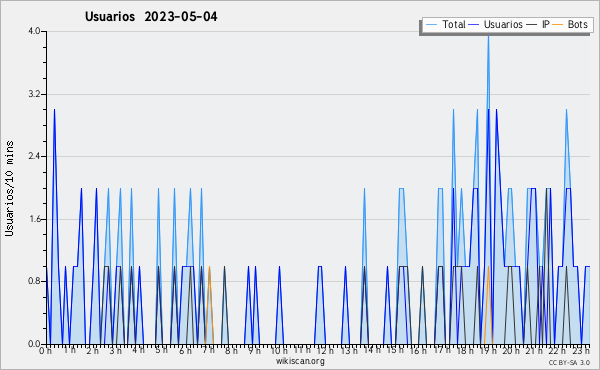
Task: Click the '7 h' x-axis label
Action: 208,350
